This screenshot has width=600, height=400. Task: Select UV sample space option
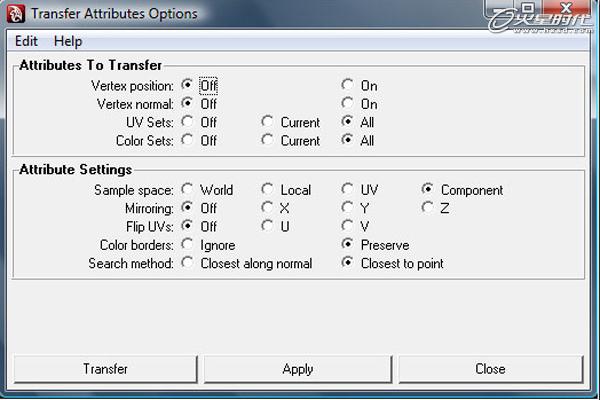click(348, 190)
